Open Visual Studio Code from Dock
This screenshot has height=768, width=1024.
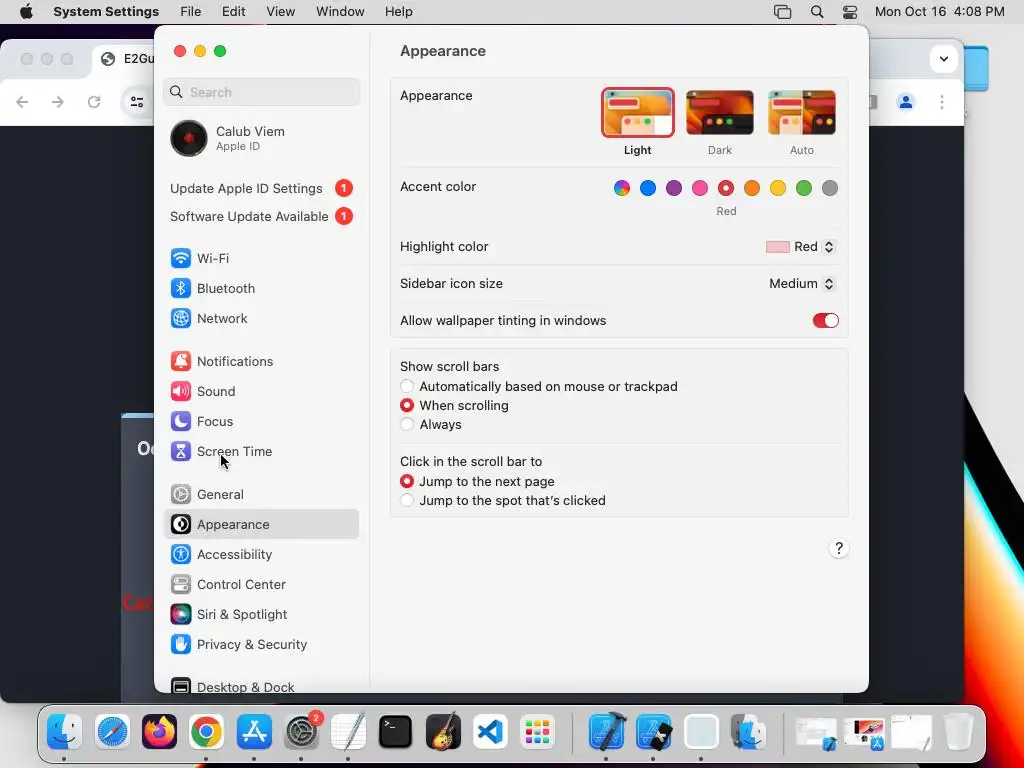pos(490,731)
